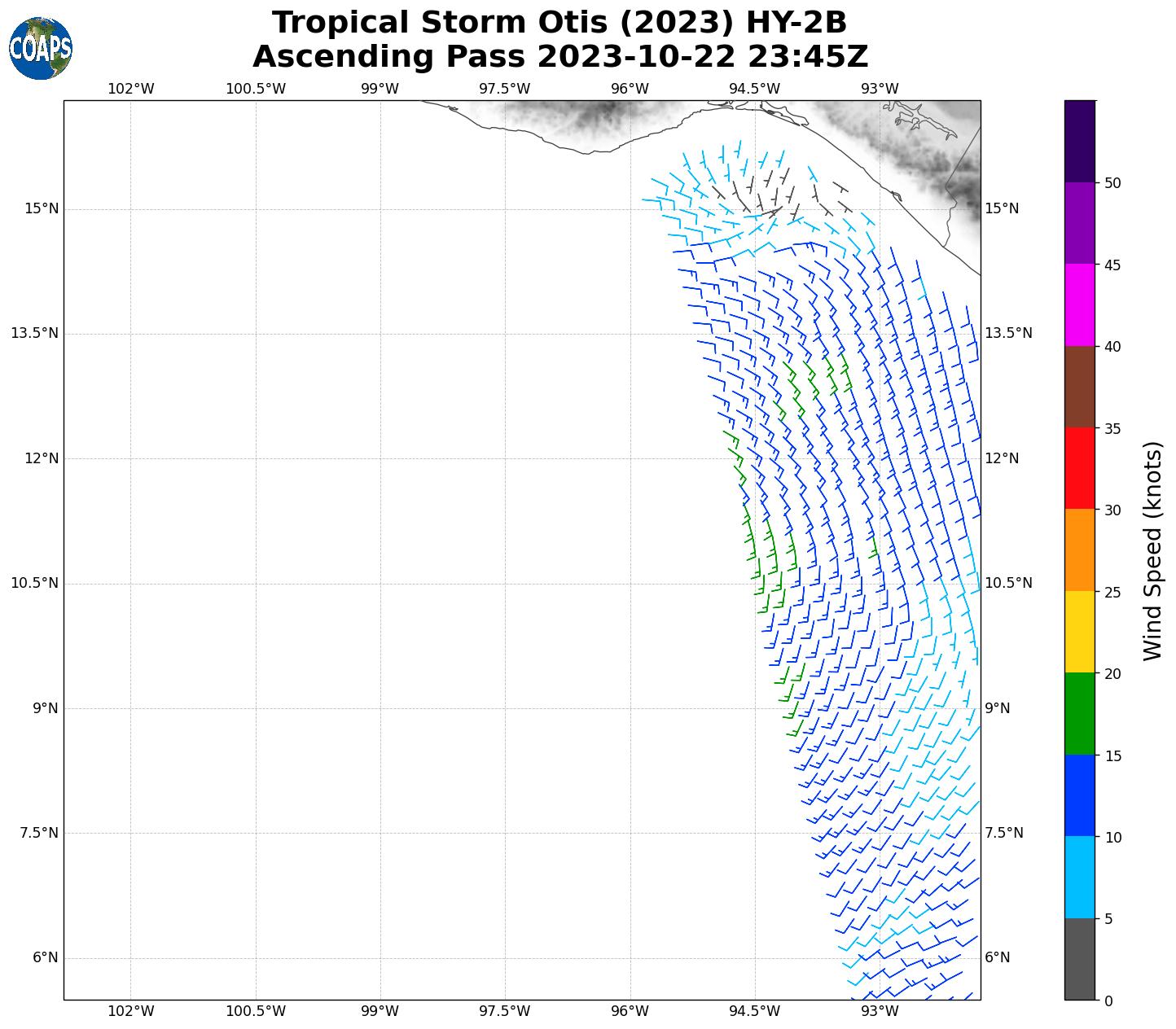Click the dark purple above-50 knots band
Viewport: 1176px width, 1029px height.
coord(1079,141)
